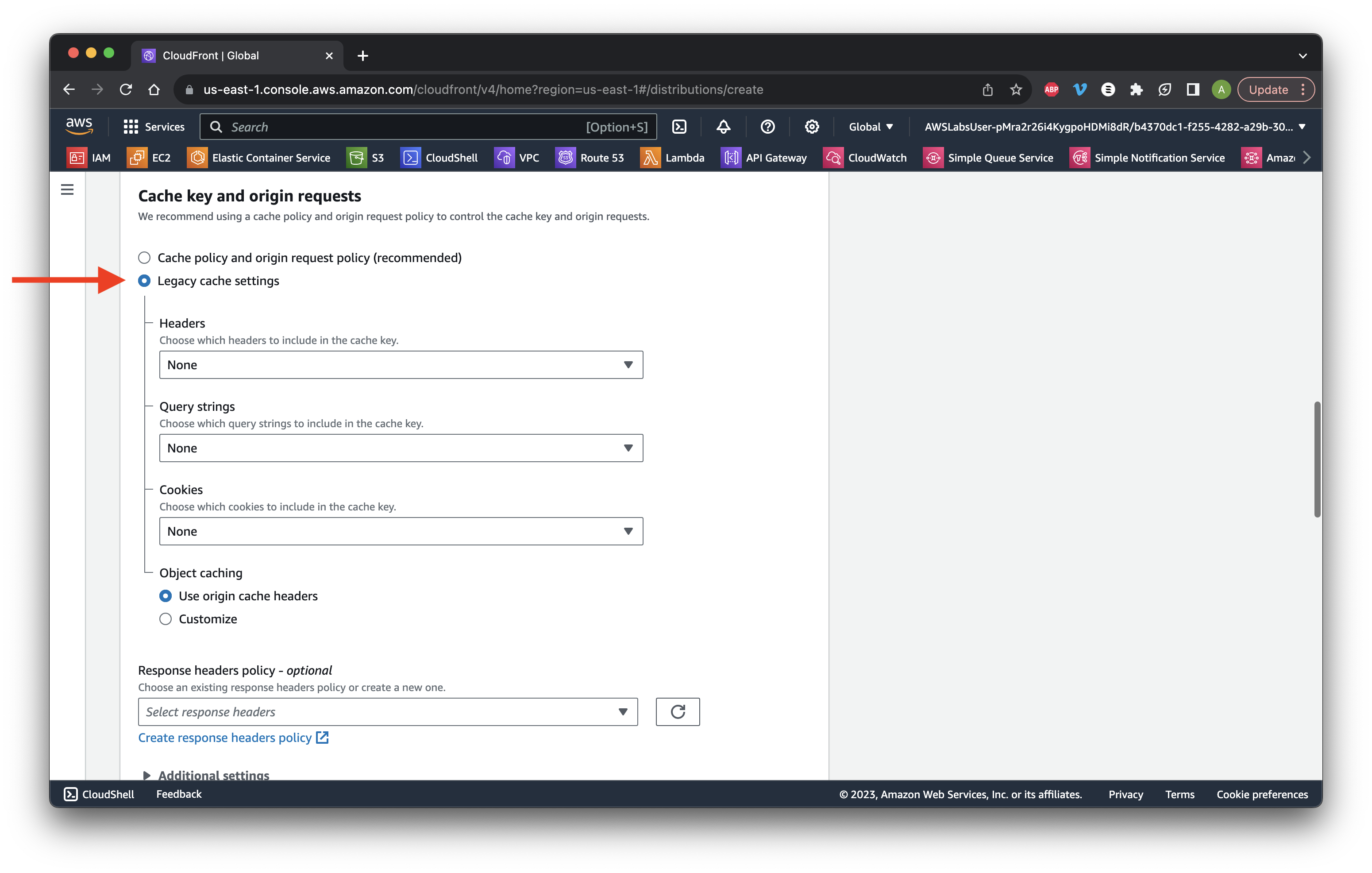Screen dimensions: 1372x873
Task: Click the browser address bar URL
Action: point(483,89)
